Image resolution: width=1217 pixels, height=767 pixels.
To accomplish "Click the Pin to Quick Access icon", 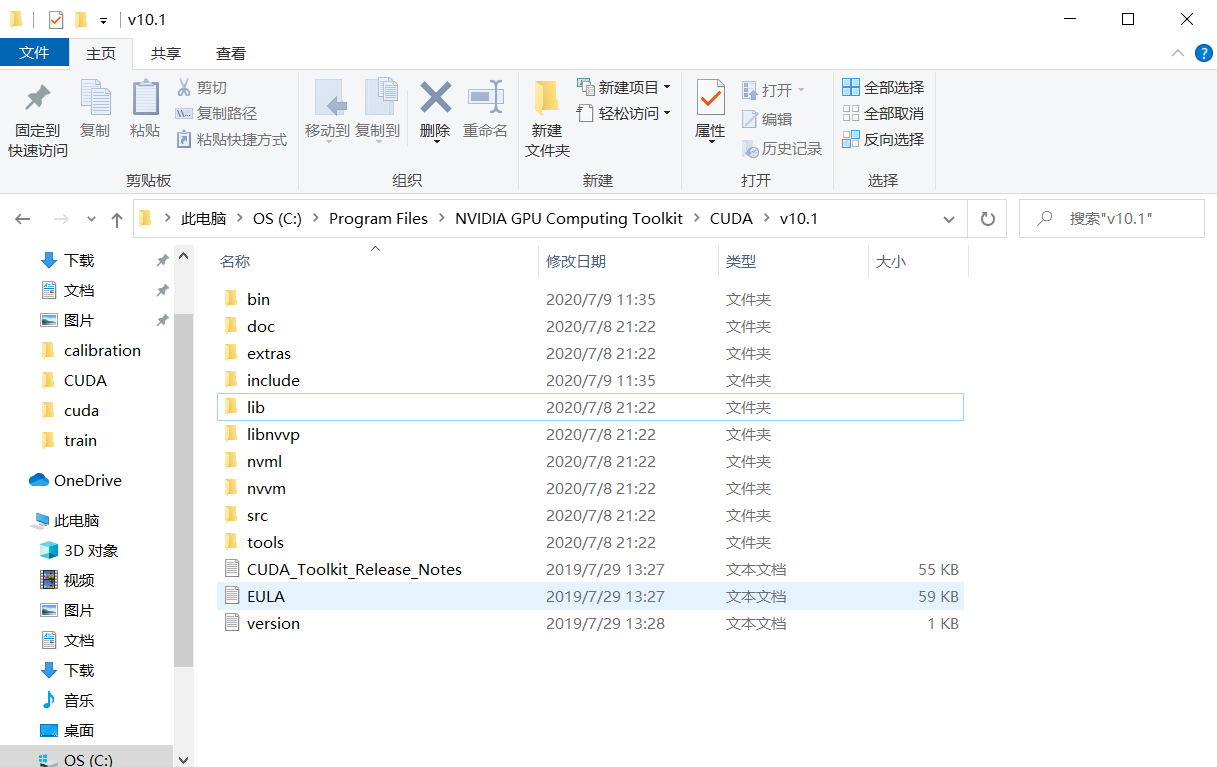I will [x=38, y=99].
